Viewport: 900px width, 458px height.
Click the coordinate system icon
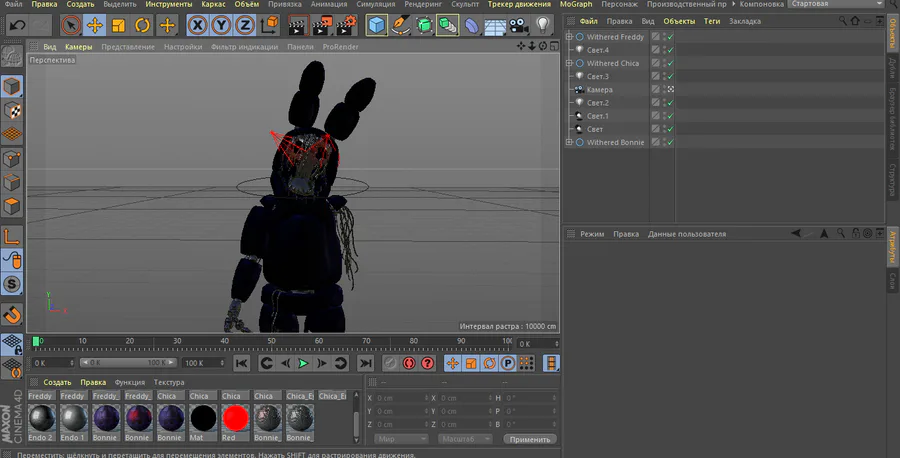click(x=269, y=25)
